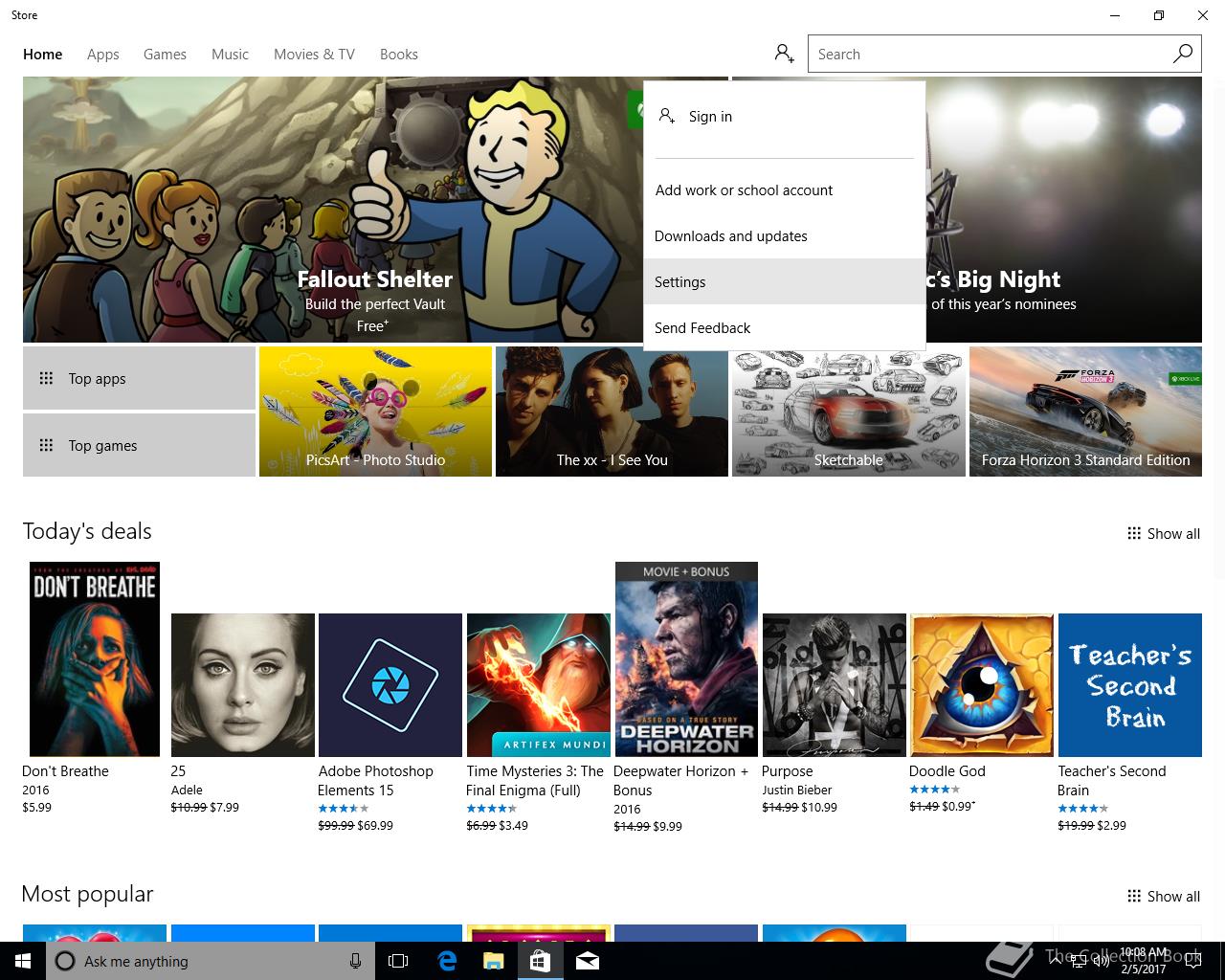The width and height of the screenshot is (1225, 980).
Task: Select Add work or school account
Action: click(x=785, y=189)
